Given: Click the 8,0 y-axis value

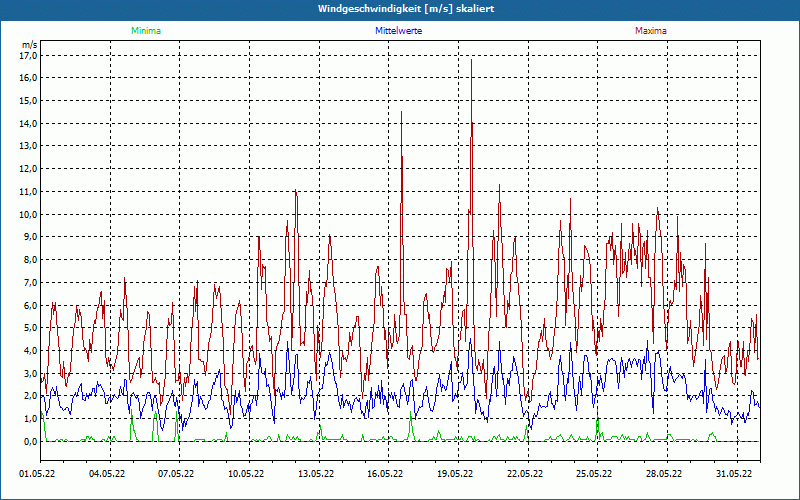Looking at the screenshot, I should pyautogui.click(x=32, y=260).
